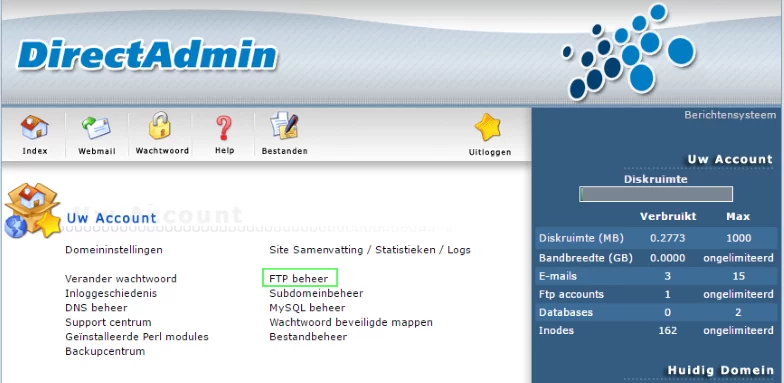Click the Uitloggen toolbar label
The width and height of the screenshot is (784, 383).
point(490,152)
